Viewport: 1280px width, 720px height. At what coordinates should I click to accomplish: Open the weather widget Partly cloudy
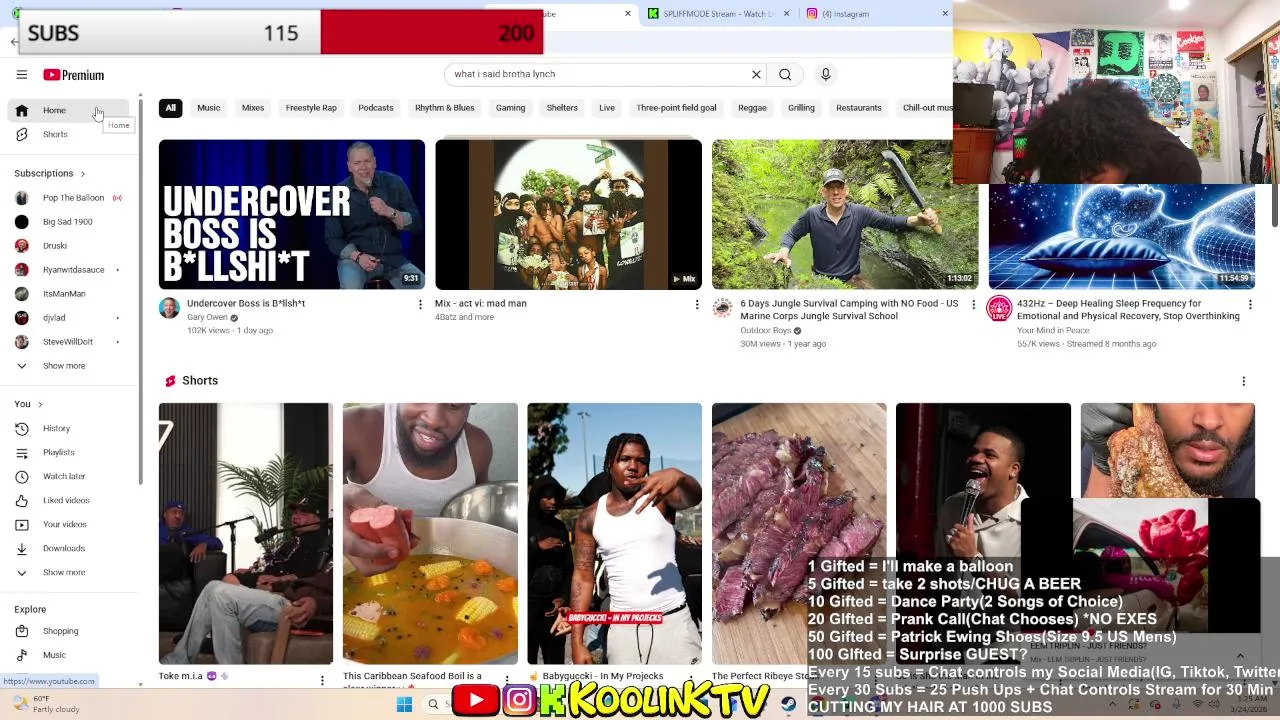(45, 704)
